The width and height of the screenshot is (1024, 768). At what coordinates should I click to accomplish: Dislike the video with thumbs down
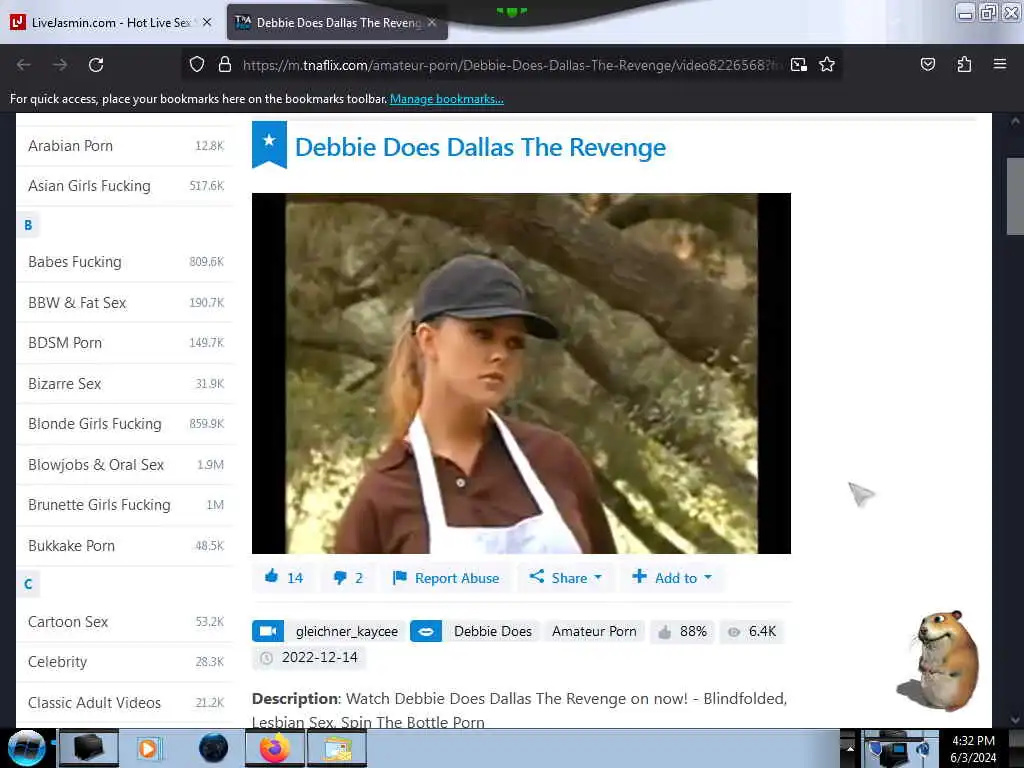click(x=340, y=578)
